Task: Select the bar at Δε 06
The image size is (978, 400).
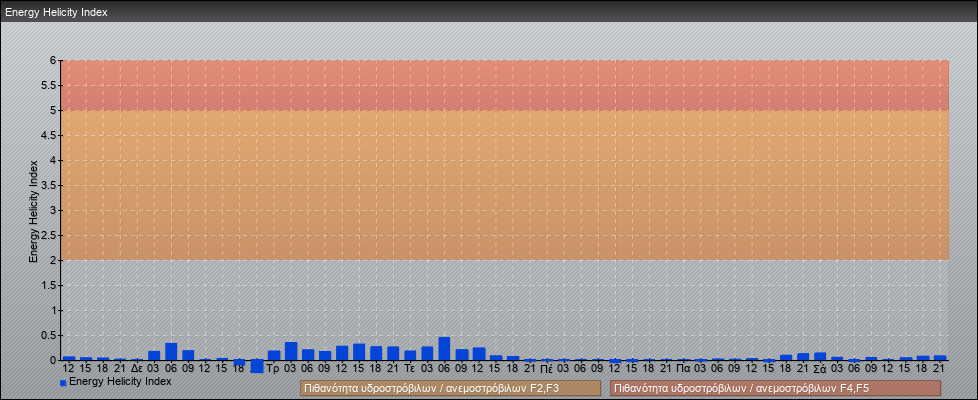Action: 171,352
